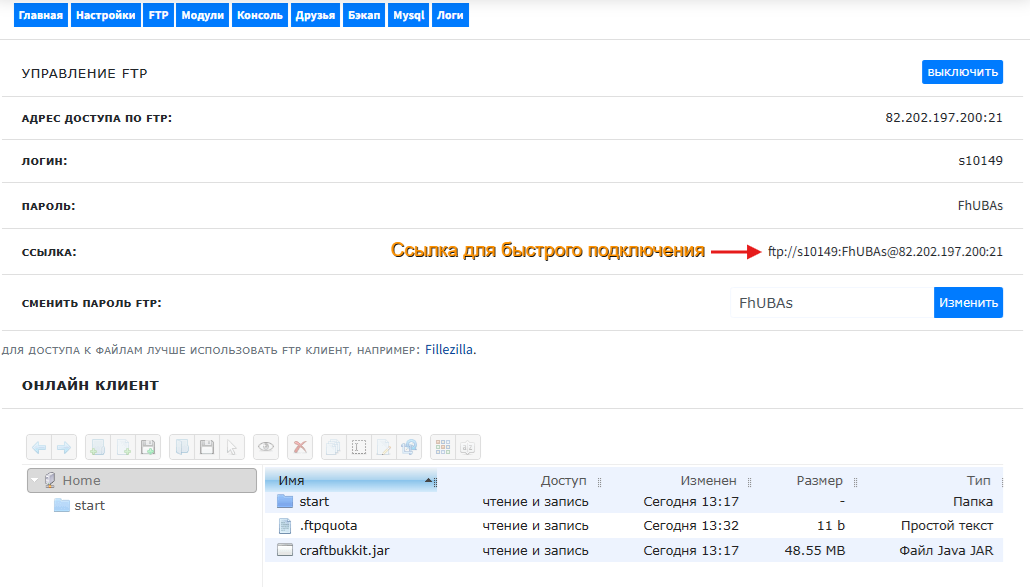The width and height of the screenshot is (1030, 587).
Task: Click the УПРАВЛЕНИЕ FTP heading
Action: coord(85,74)
